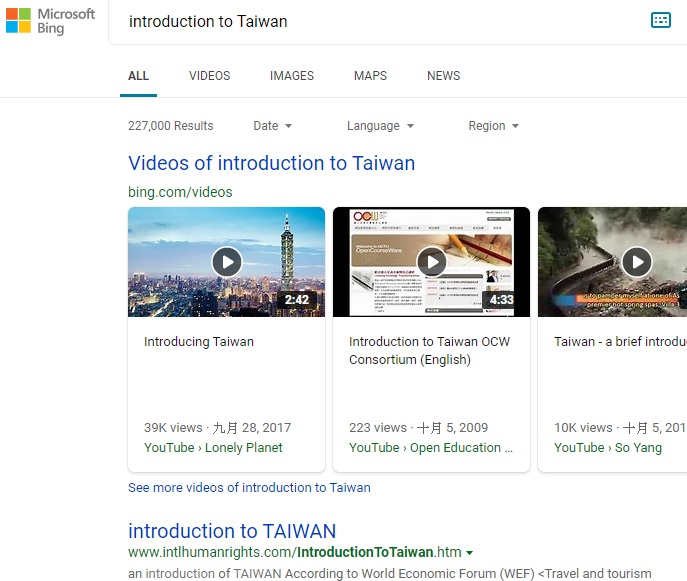The image size is (687, 581).
Task: Open the on-screen keyboard icon
Action: coord(660,20)
